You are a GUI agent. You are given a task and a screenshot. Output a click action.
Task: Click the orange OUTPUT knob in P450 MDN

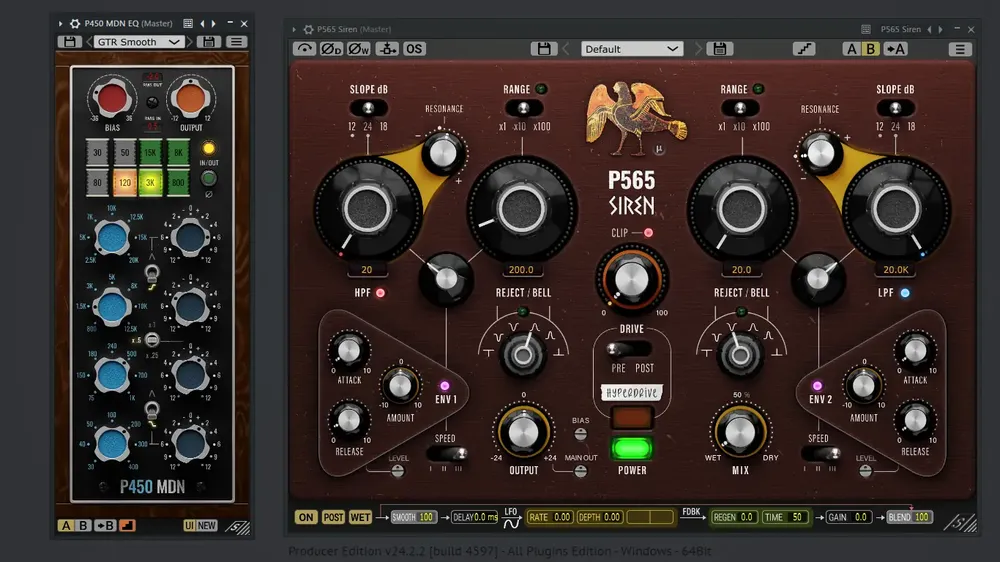click(x=190, y=98)
